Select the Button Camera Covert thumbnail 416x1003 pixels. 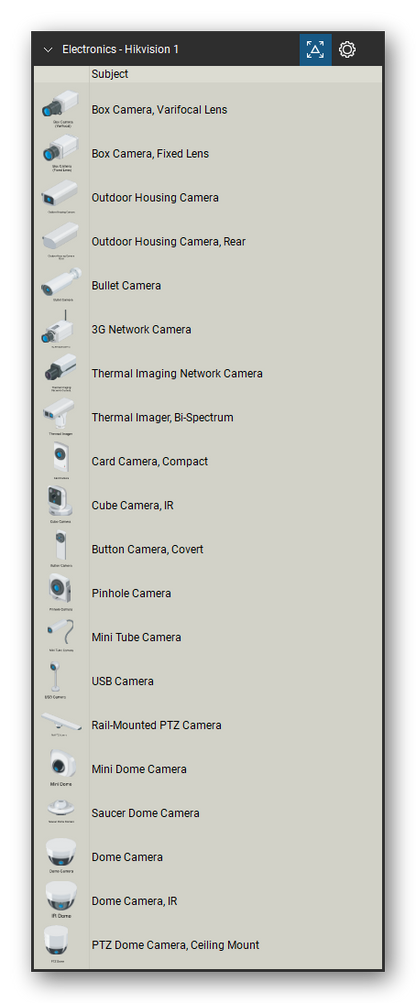click(x=61, y=549)
